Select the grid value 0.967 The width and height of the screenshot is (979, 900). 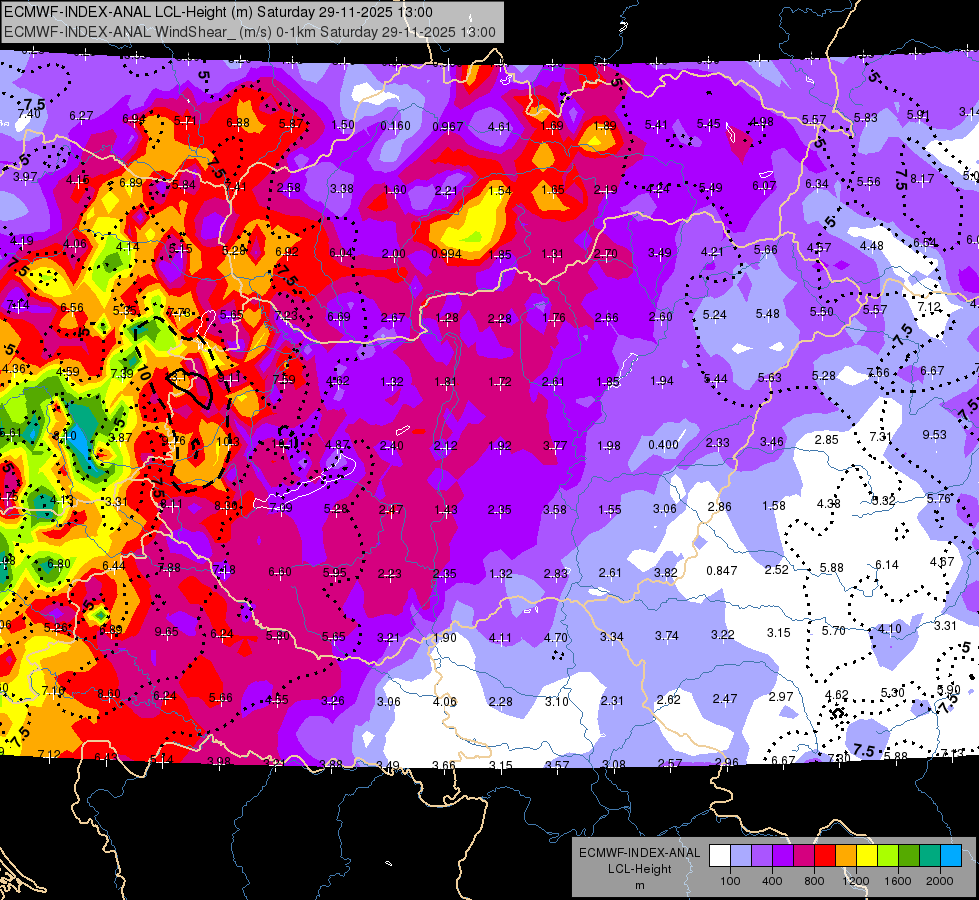448,127
